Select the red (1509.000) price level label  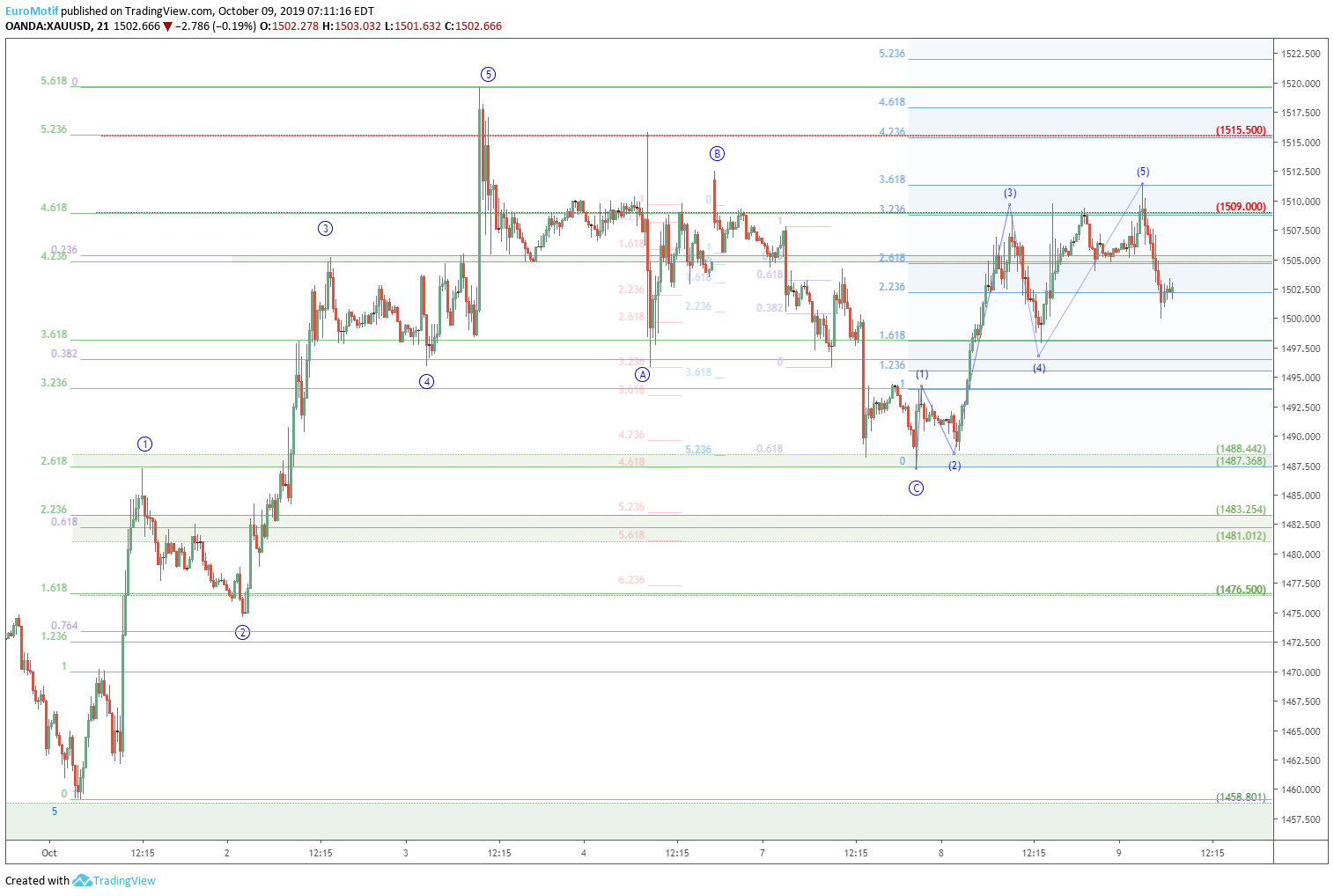click(1241, 207)
